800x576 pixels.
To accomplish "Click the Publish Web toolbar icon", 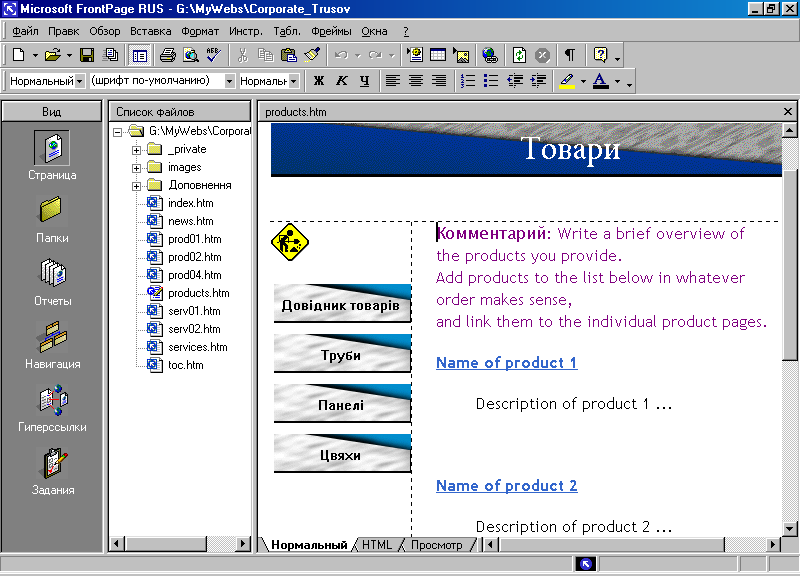I will point(110,55).
